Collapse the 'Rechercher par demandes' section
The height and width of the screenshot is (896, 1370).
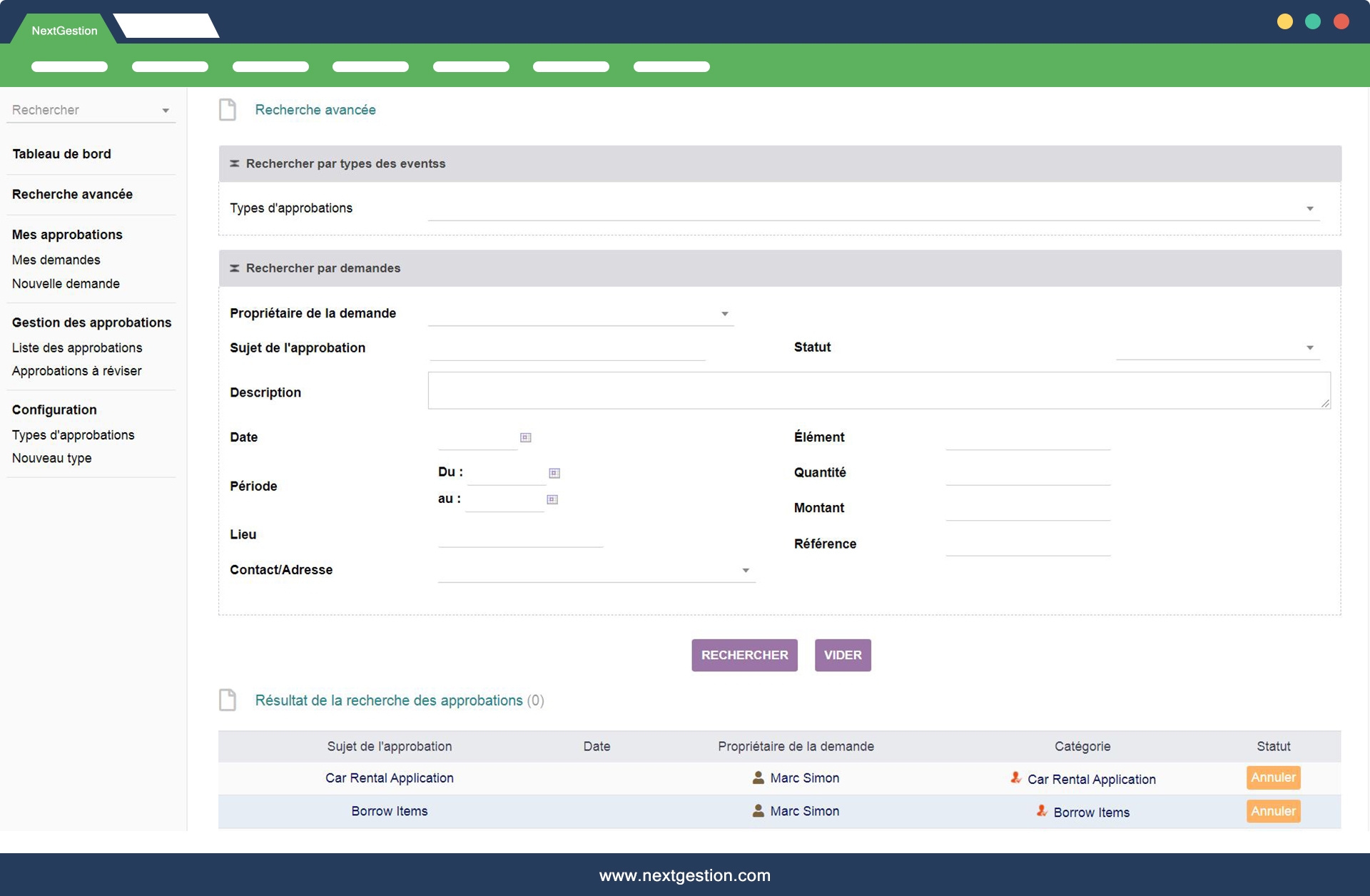234,268
